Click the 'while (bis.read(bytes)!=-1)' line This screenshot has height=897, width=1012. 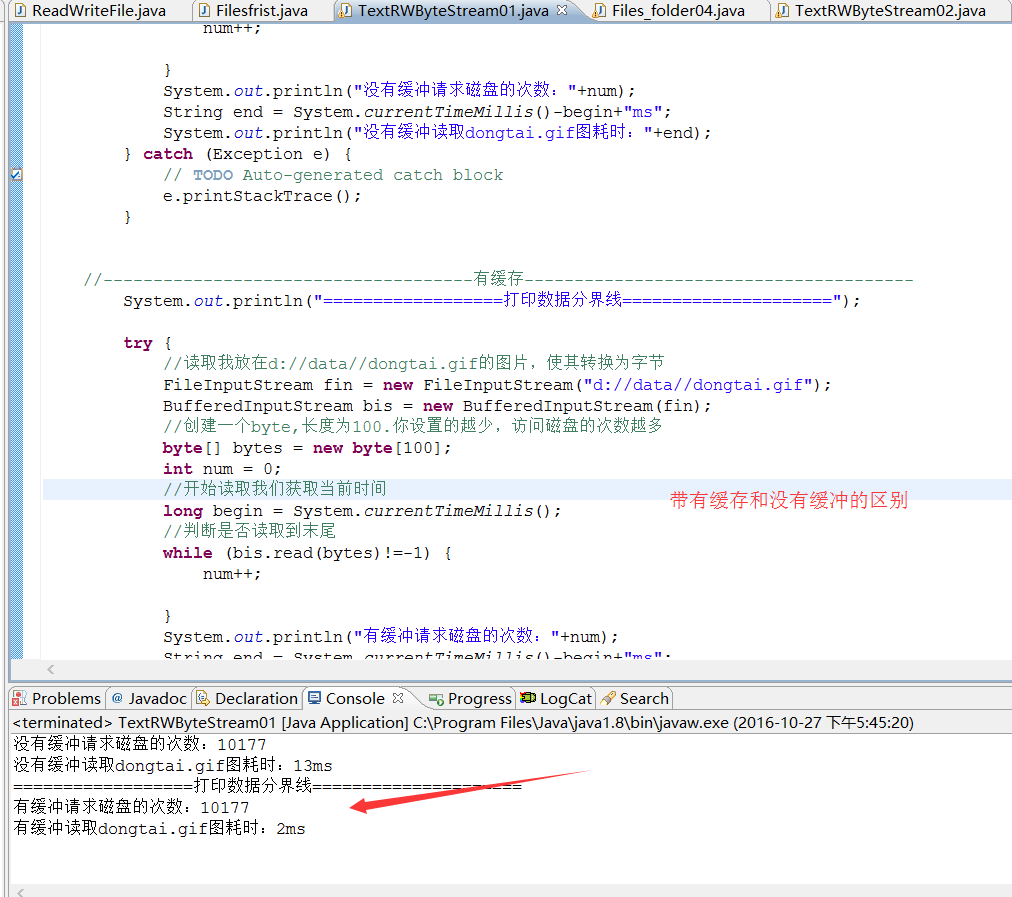coord(307,552)
